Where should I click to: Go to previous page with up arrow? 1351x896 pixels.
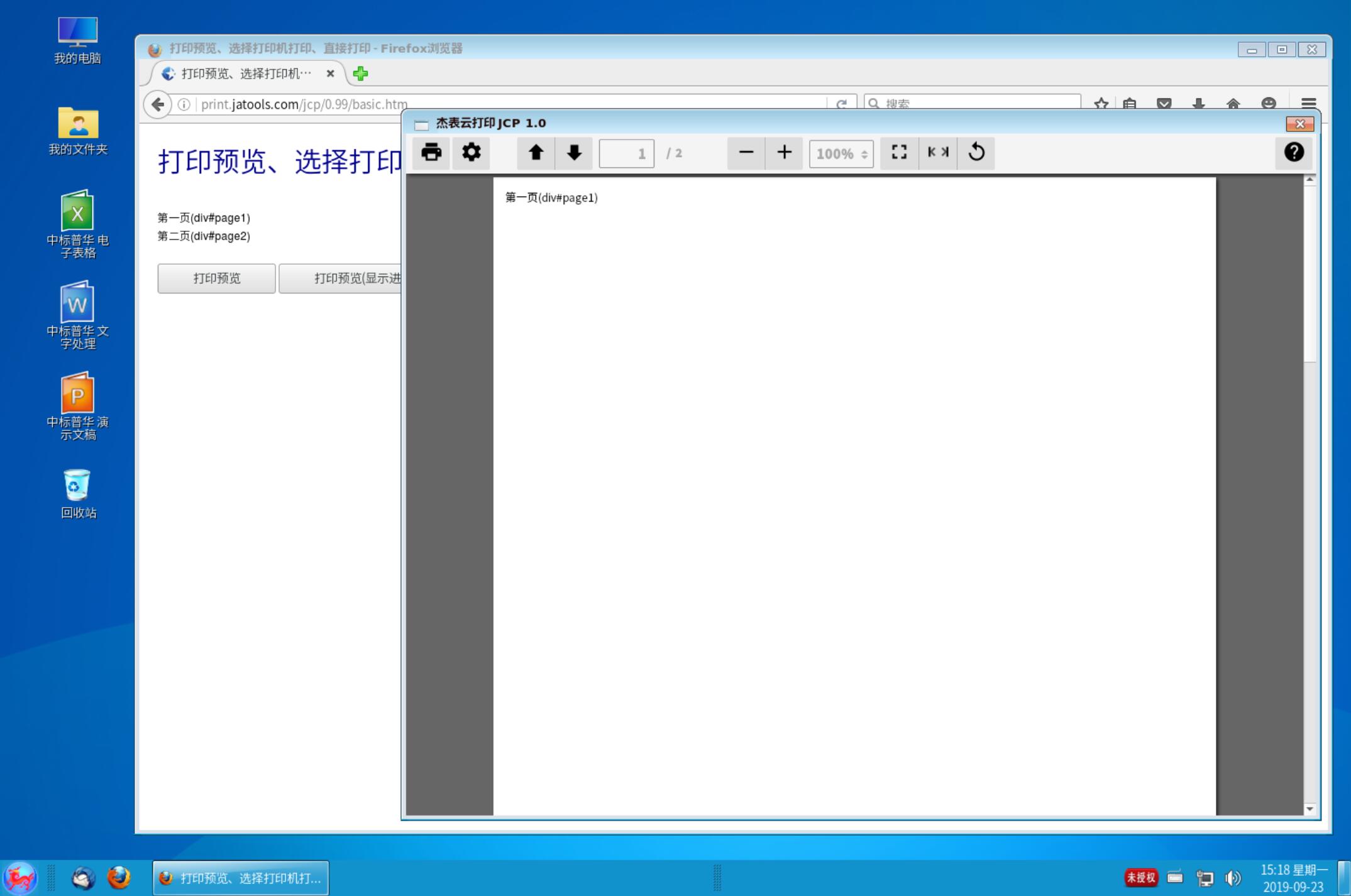[536, 153]
